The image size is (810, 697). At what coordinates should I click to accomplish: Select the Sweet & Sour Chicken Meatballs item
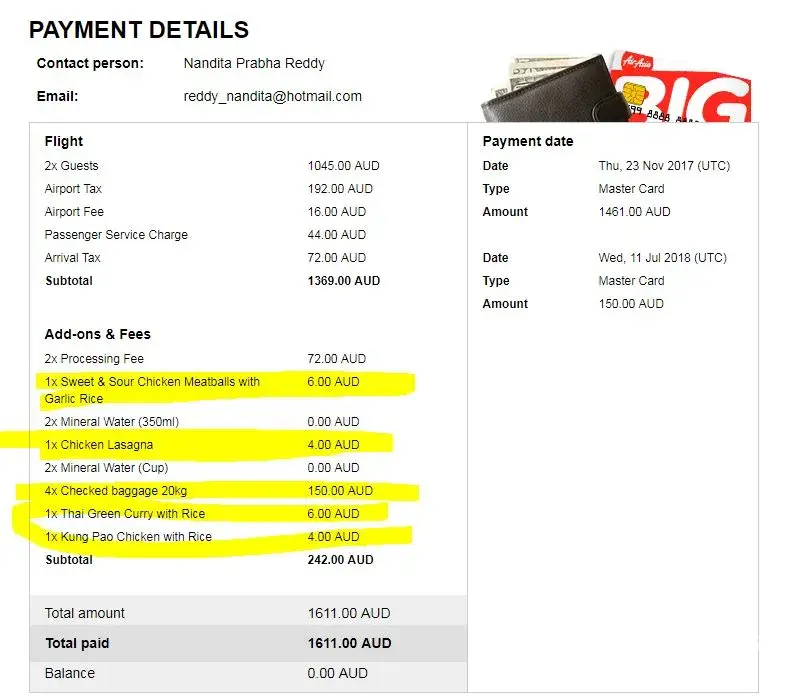click(152, 382)
